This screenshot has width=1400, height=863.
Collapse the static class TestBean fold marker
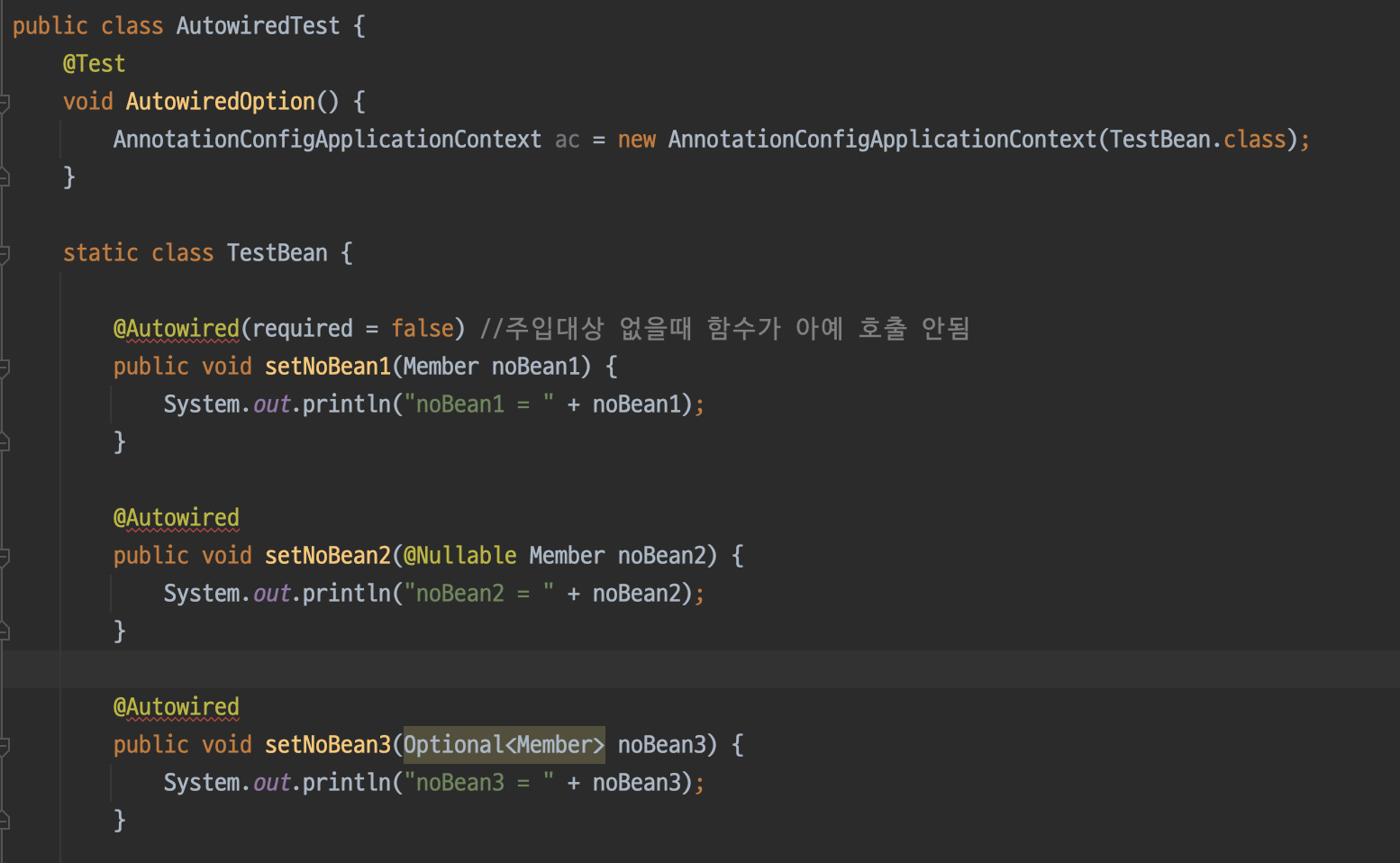[4, 253]
